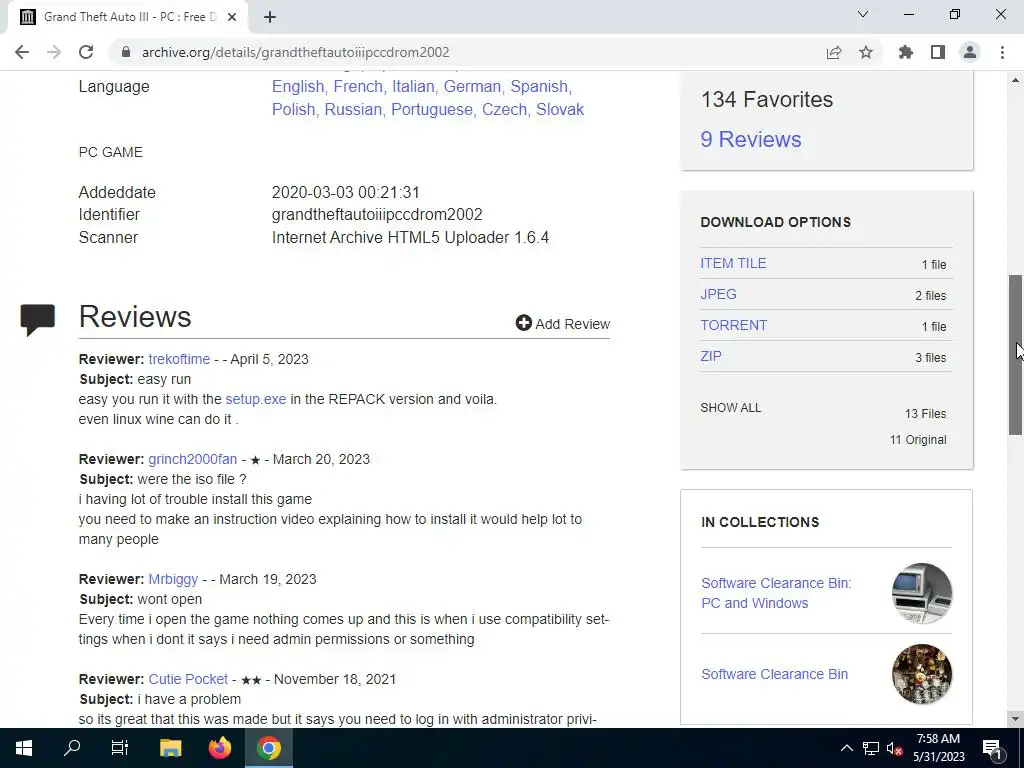
Task: Open the clock showing 7:58 AM
Action: (938, 748)
